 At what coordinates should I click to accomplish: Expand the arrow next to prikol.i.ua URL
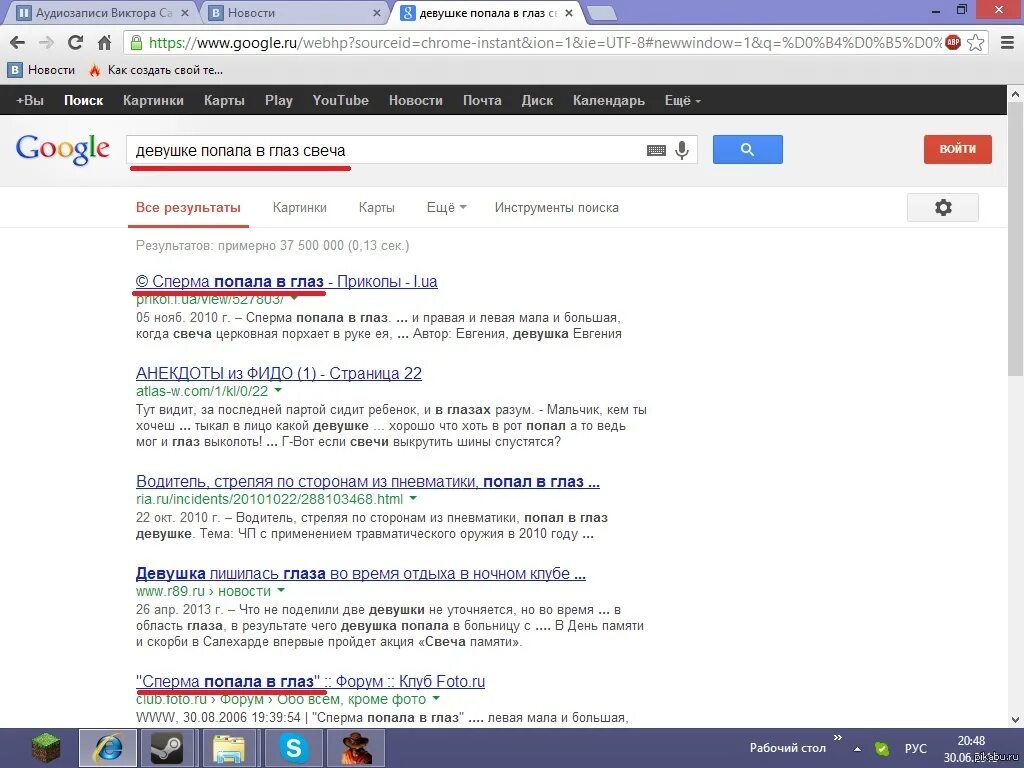point(294,298)
